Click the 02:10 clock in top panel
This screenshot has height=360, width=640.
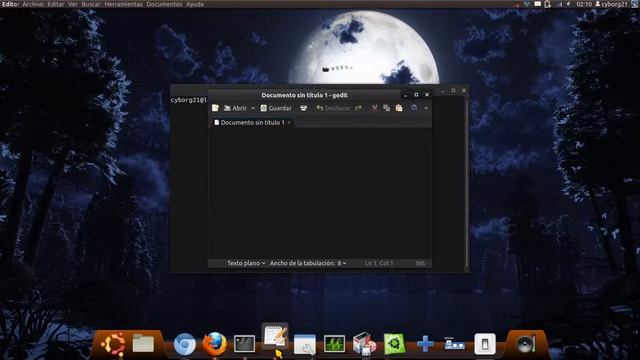(x=584, y=4)
